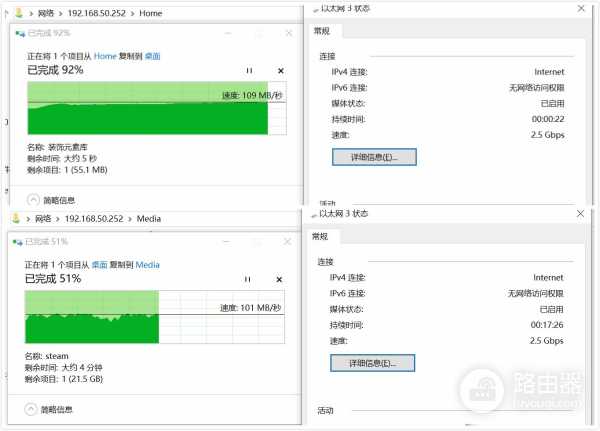Collapse details in the 51% copy dialog
The height and width of the screenshot is (431, 600).
click(31, 409)
